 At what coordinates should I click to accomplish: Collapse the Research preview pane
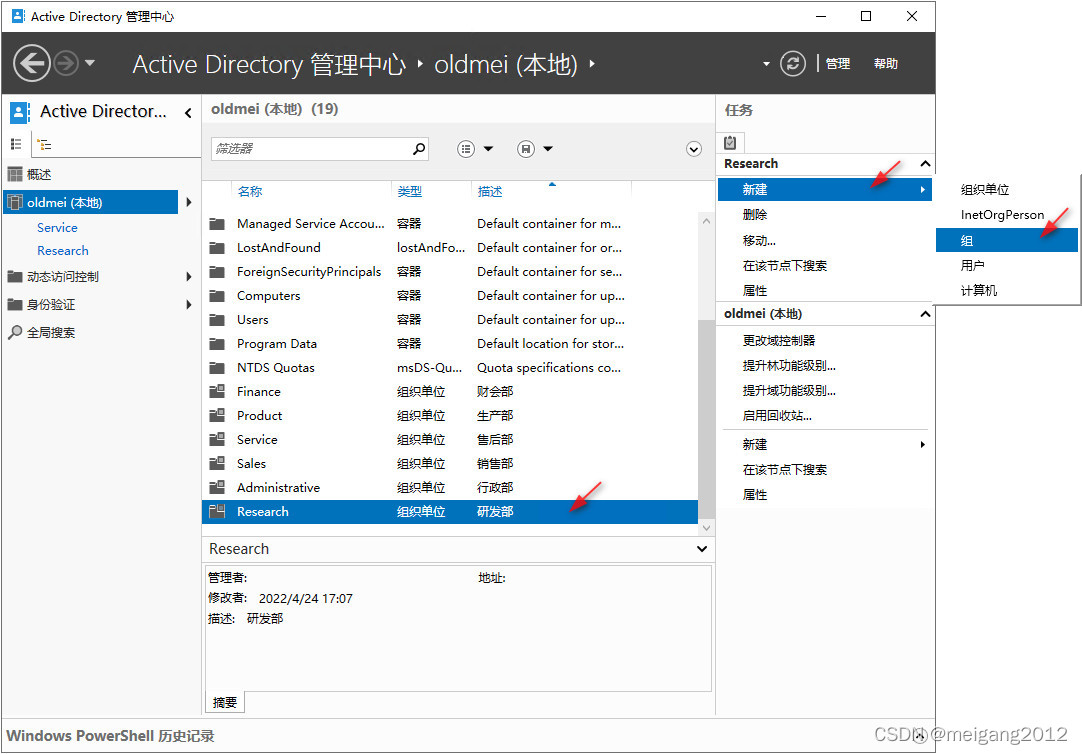(x=702, y=549)
